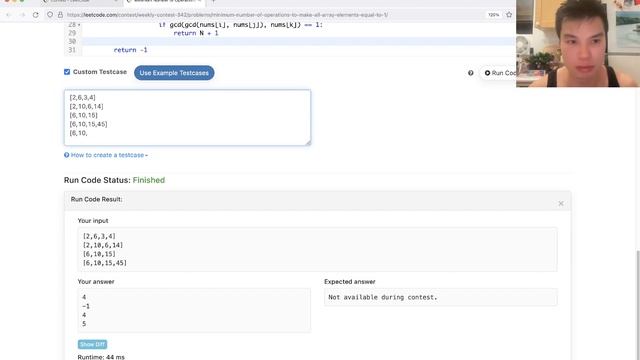Click Use Example Testcases button

(174, 73)
